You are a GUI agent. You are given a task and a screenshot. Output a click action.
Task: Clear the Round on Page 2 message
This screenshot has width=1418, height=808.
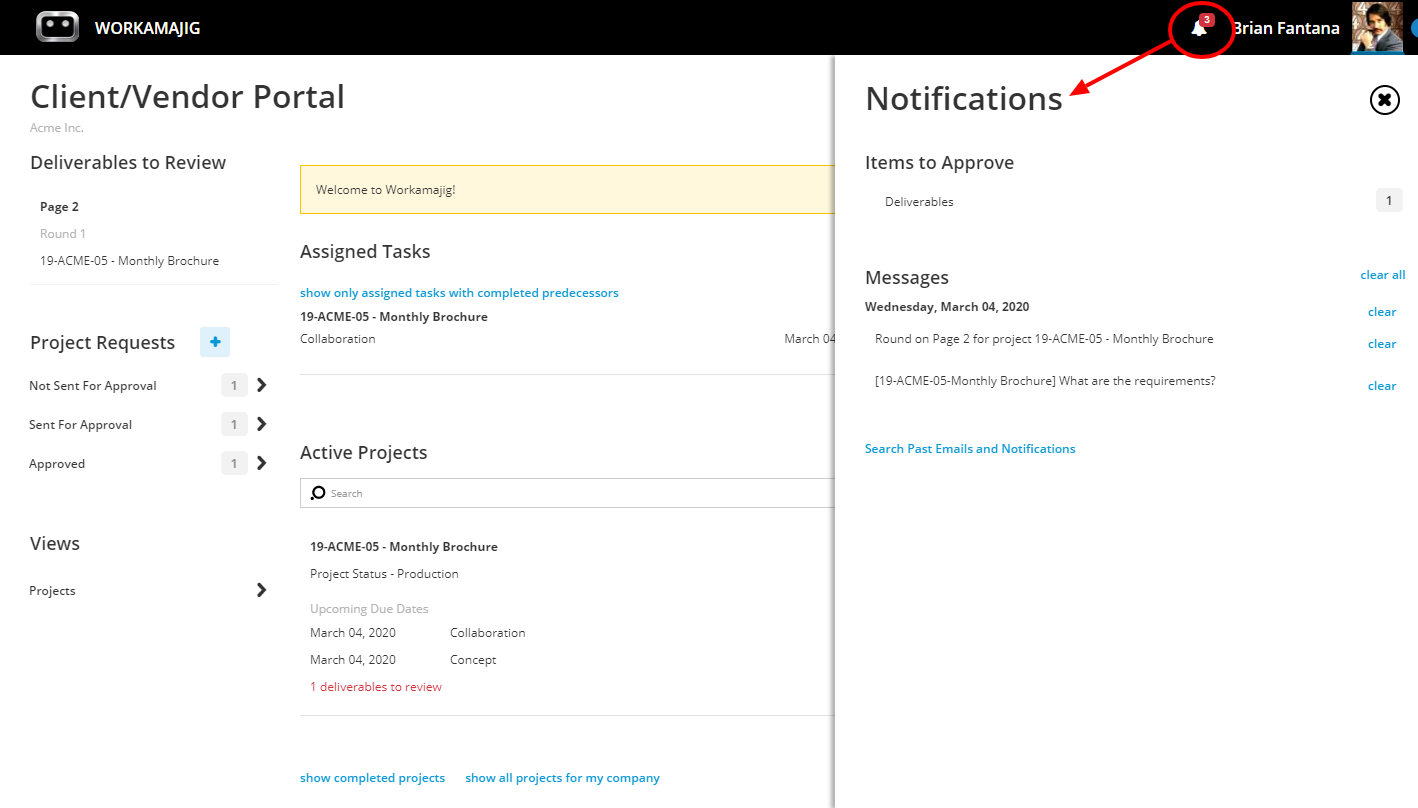tap(1382, 344)
